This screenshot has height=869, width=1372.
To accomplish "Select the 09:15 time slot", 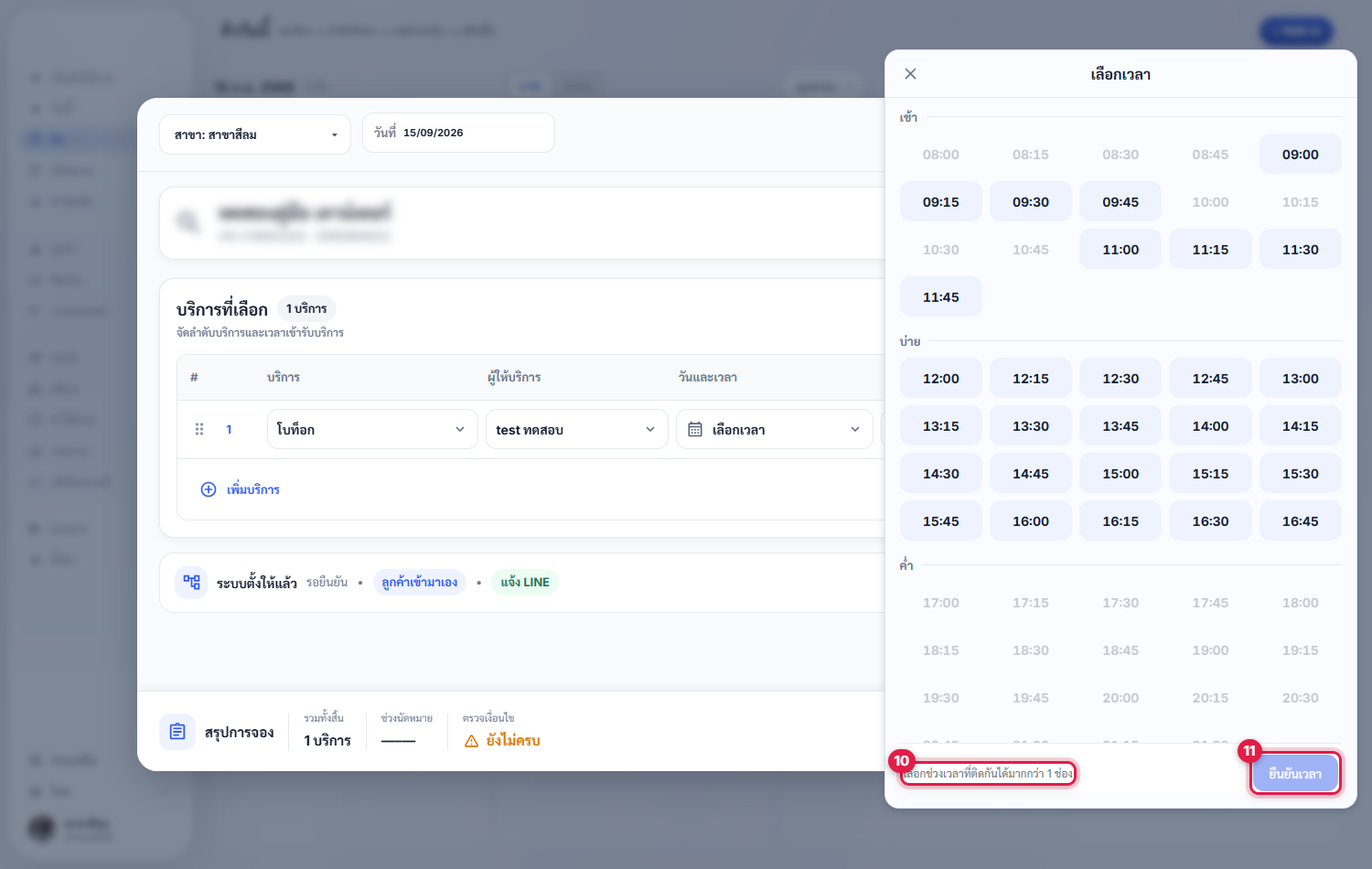I will tap(941, 202).
